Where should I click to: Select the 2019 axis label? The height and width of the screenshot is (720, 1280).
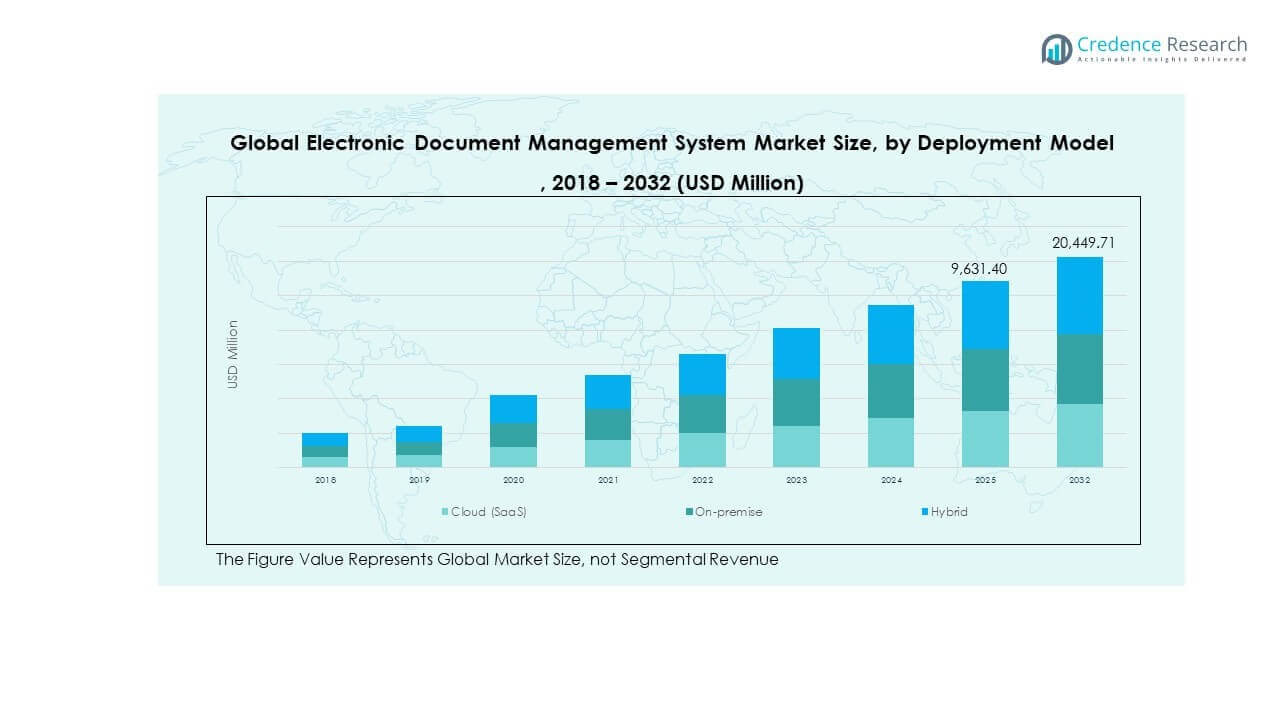pos(418,480)
